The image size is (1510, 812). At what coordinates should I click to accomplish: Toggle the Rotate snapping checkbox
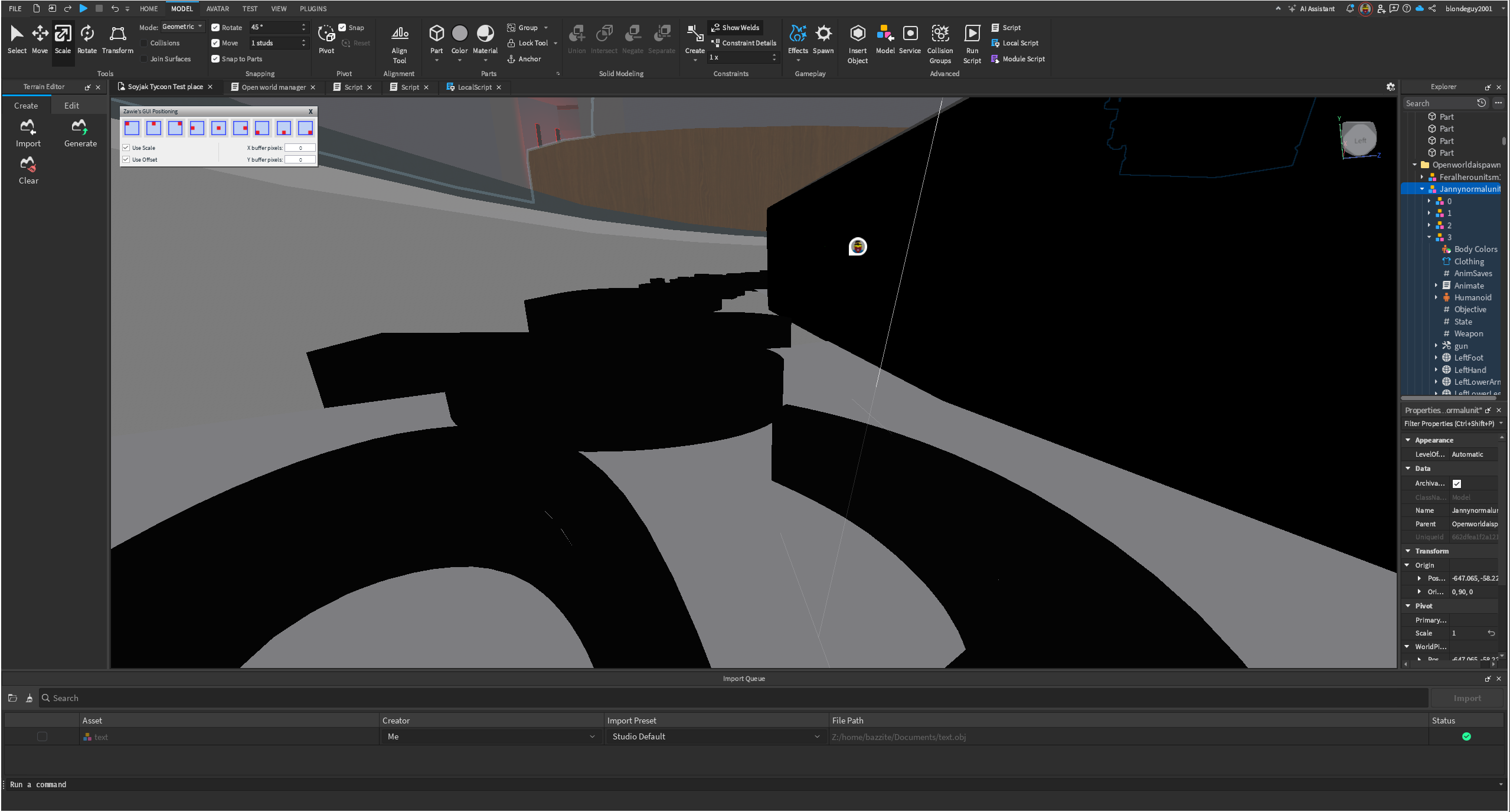click(x=215, y=28)
